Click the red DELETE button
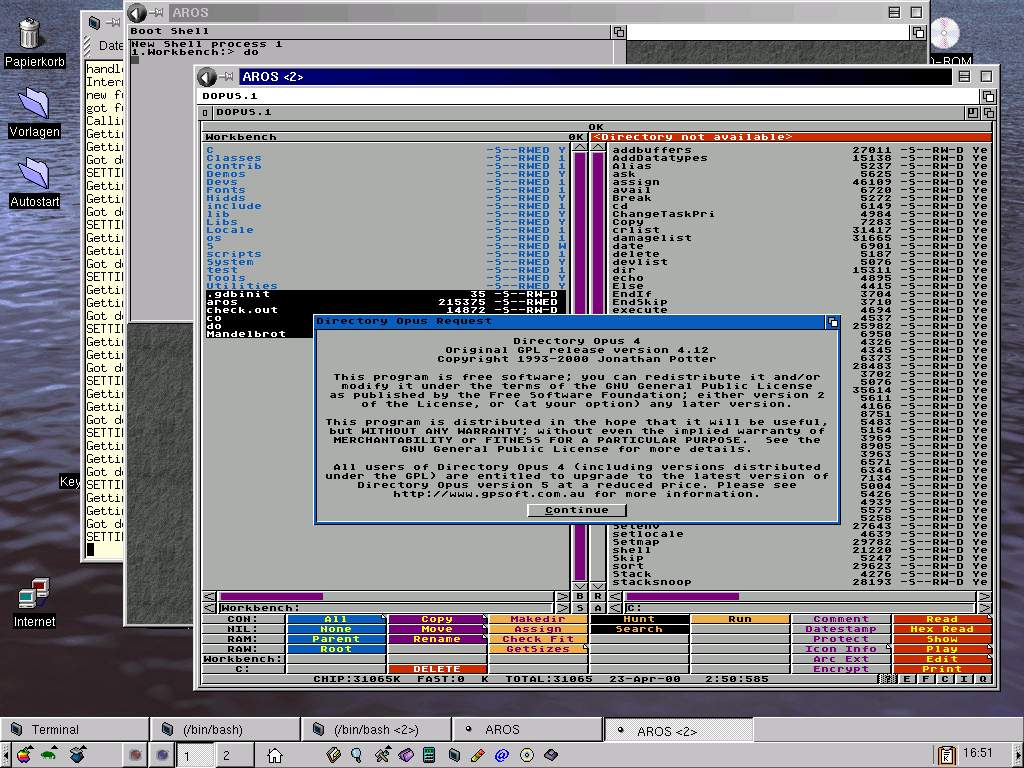The width and height of the screenshot is (1024, 768). [437, 669]
